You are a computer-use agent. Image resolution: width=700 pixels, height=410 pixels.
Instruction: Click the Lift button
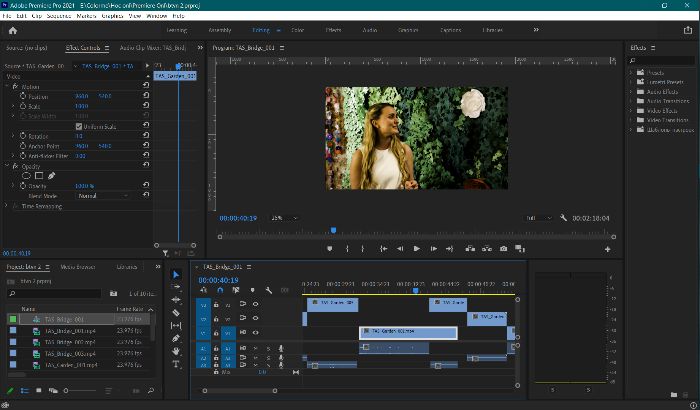pyautogui.click(x=470, y=249)
